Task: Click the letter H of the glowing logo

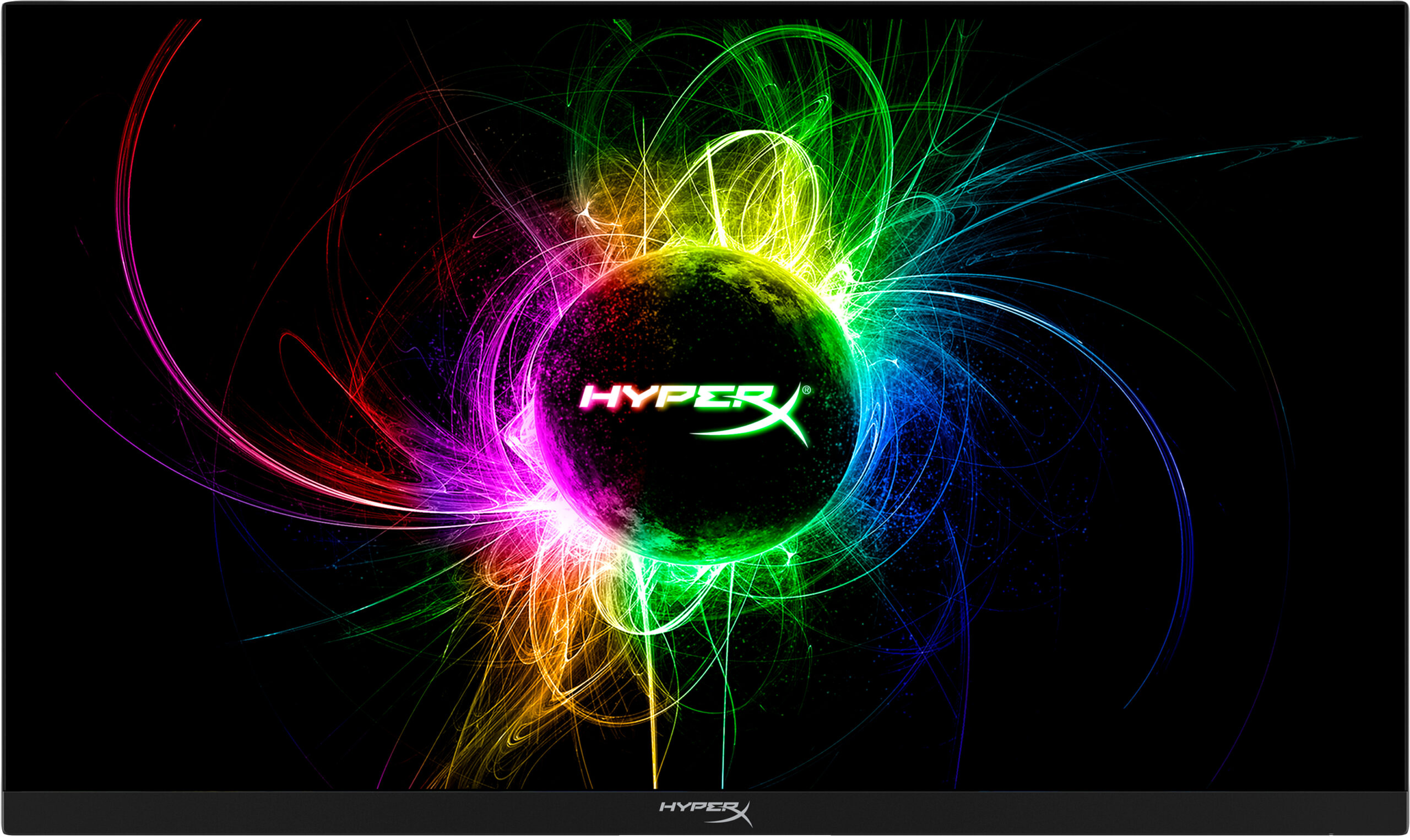Action: coord(601,397)
